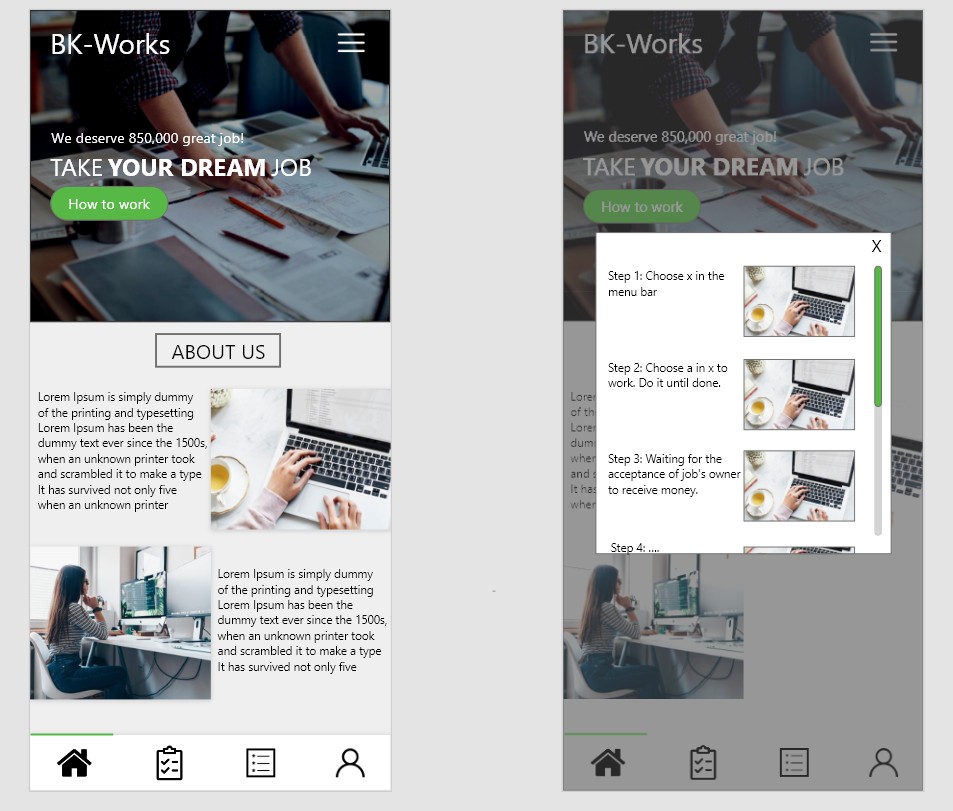The image size is (953, 811).
Task: Click 'We deserve 850,000 great job!' left mockup
Action: click(x=147, y=138)
